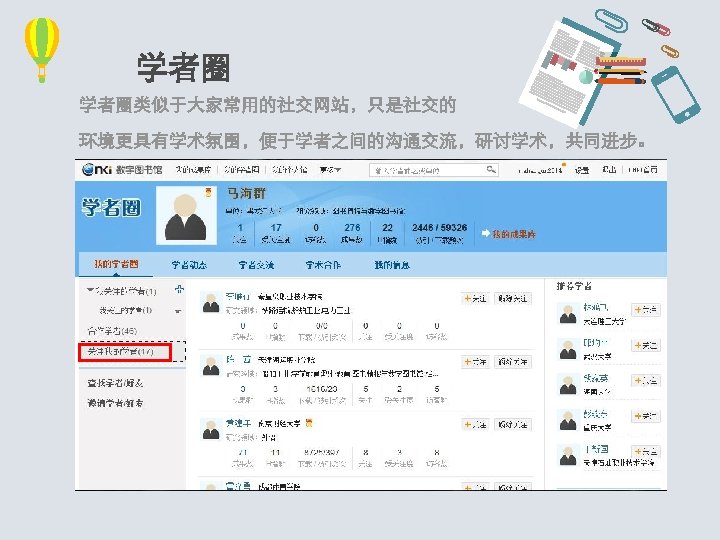Click +关注 for the third listed scholar
Screen dimensions: 720x540
[x=475, y=425]
